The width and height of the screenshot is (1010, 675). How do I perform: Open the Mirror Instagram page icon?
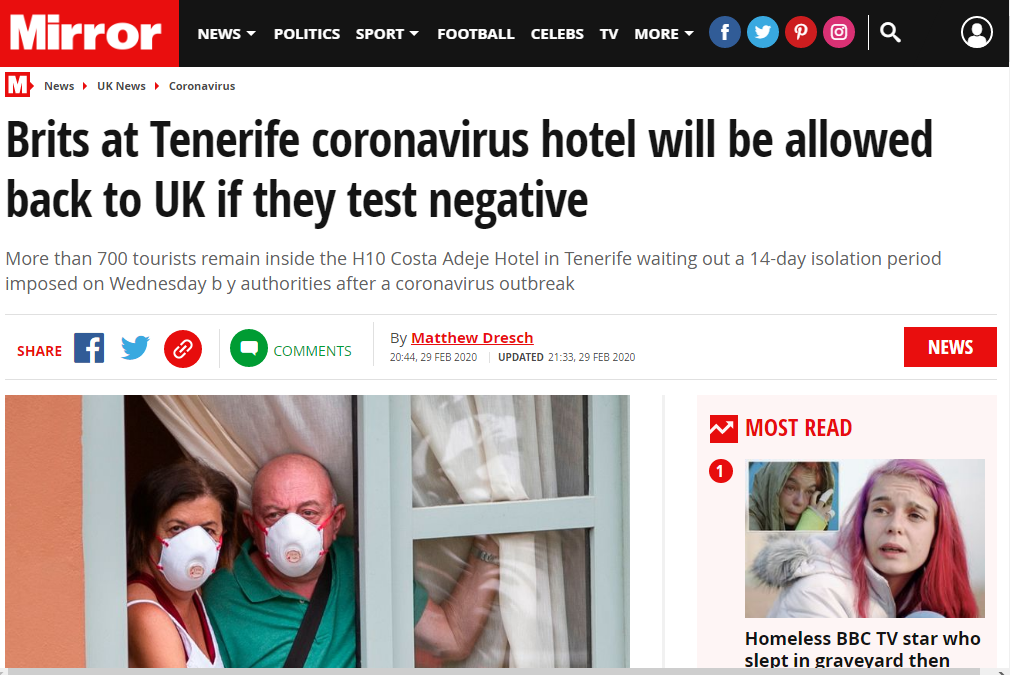pos(839,32)
